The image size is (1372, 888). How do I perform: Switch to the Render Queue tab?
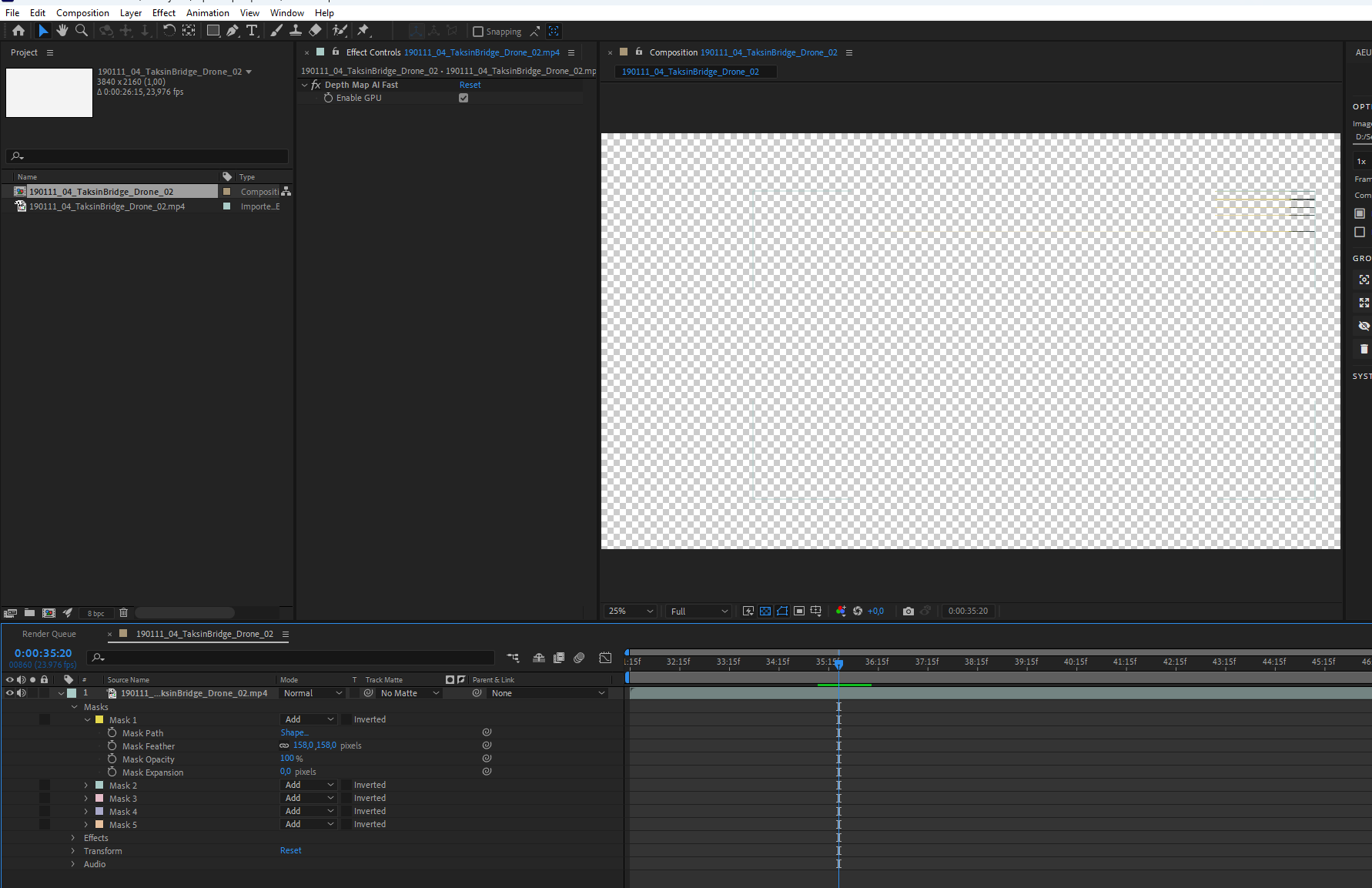(x=49, y=633)
